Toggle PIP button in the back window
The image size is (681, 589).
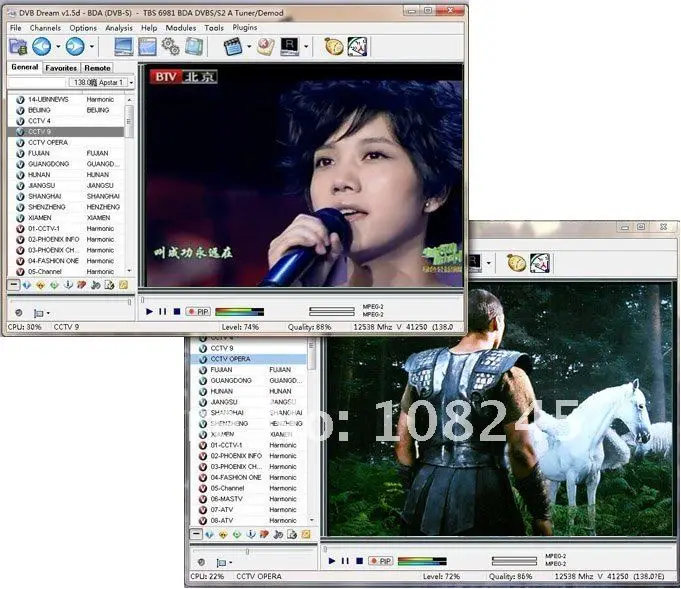[380, 561]
